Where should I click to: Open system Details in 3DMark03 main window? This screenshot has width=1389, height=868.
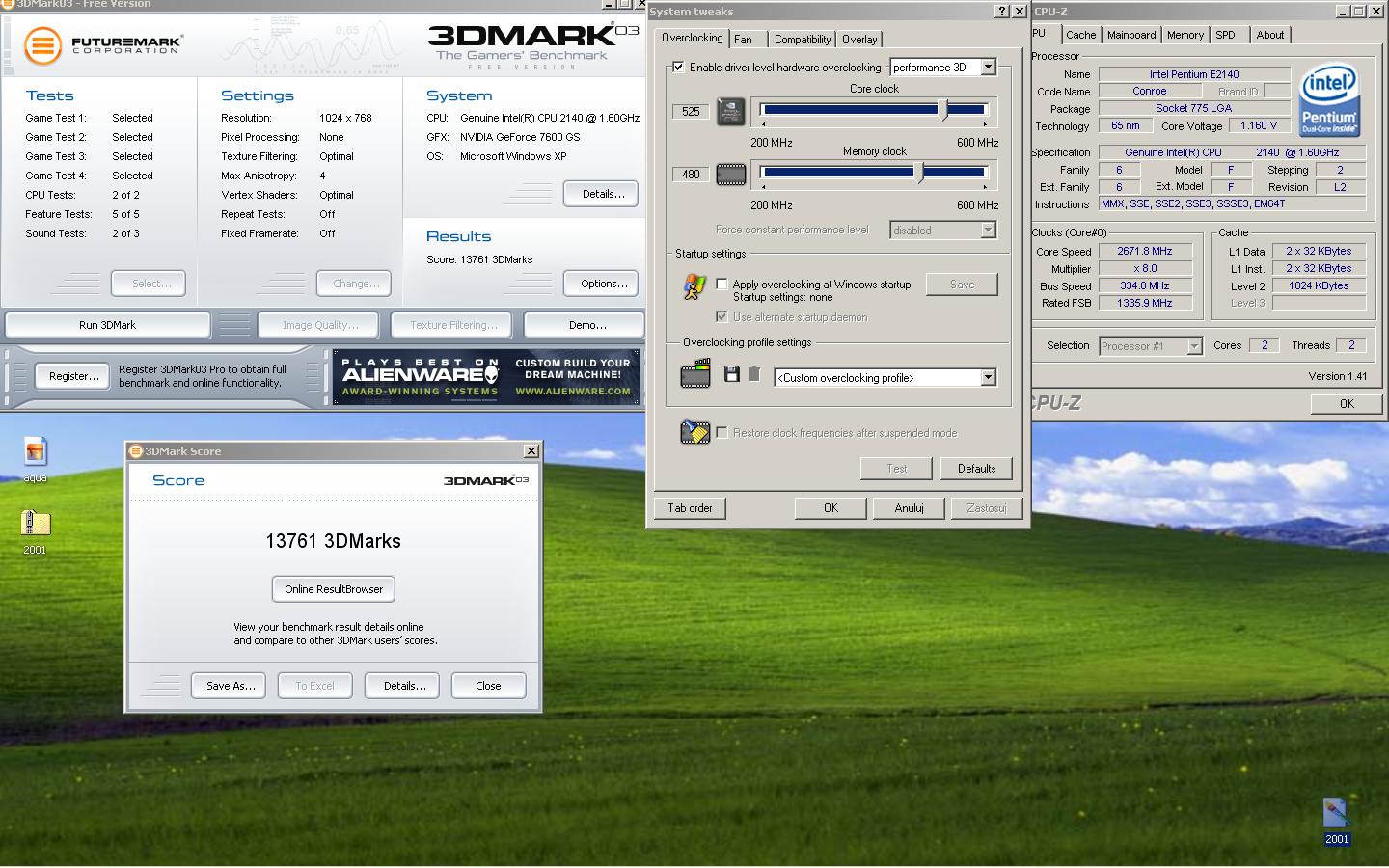[x=602, y=194]
